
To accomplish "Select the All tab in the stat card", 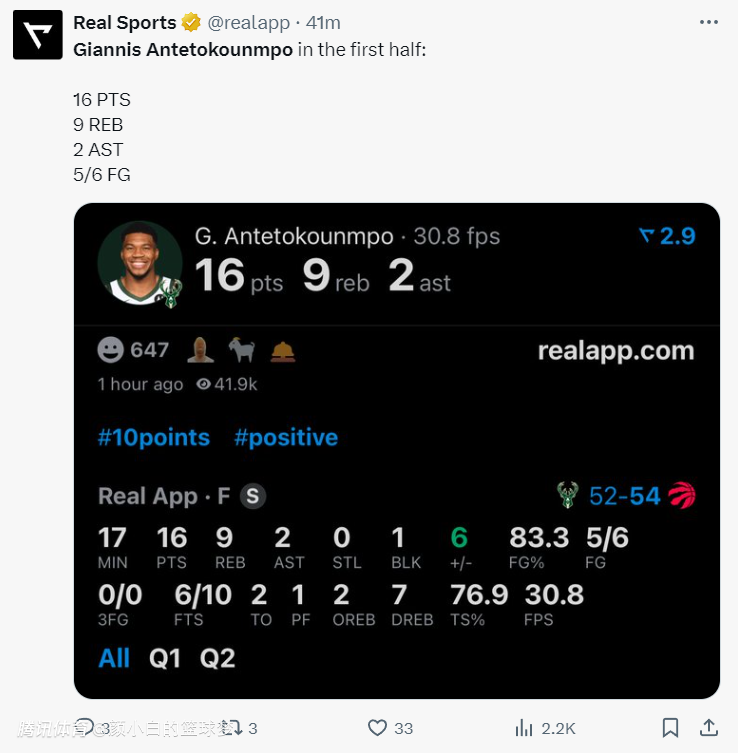I will click(114, 658).
